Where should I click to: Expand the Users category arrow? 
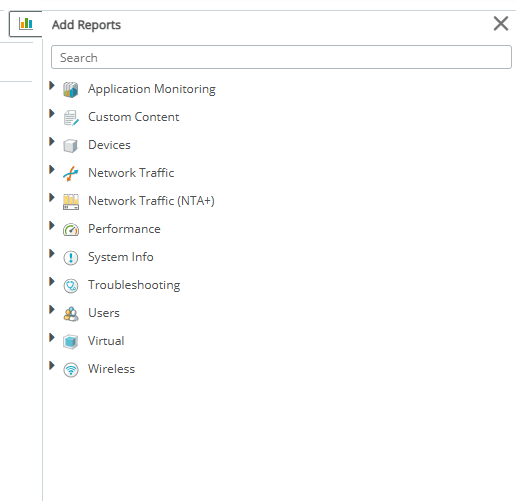[x=52, y=310]
